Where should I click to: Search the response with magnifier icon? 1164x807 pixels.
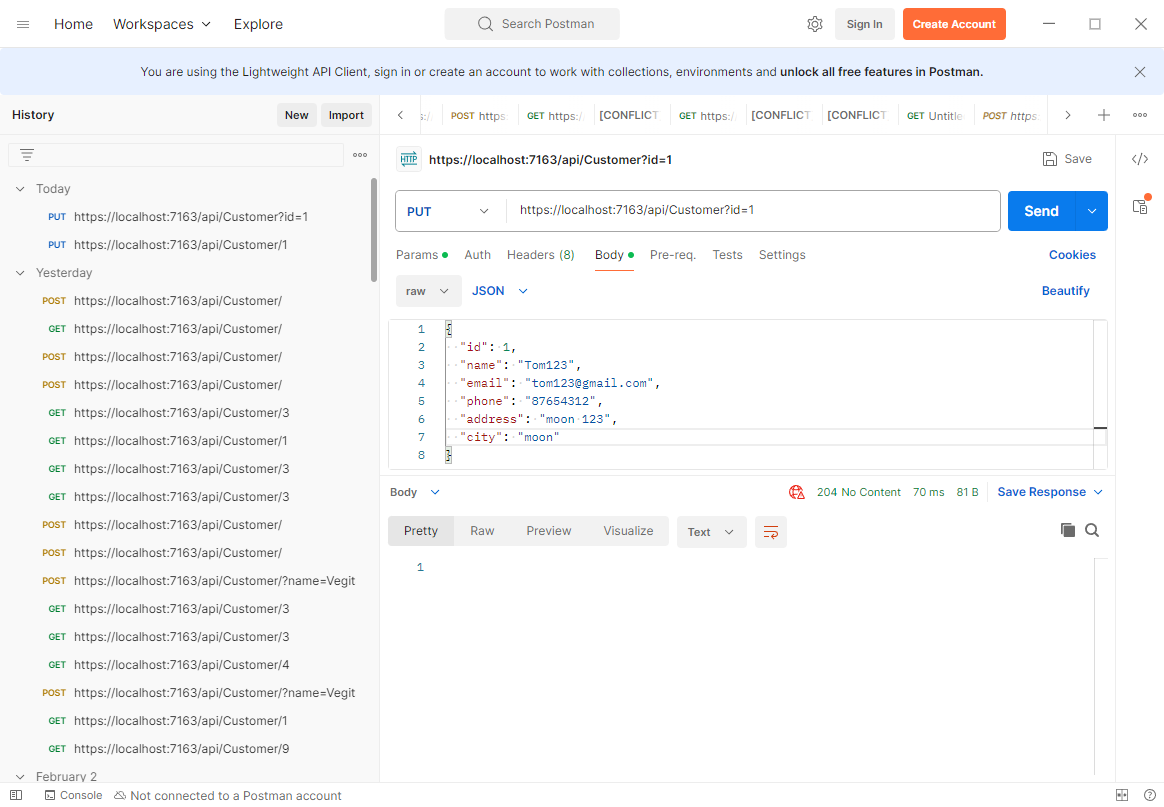coord(1092,530)
